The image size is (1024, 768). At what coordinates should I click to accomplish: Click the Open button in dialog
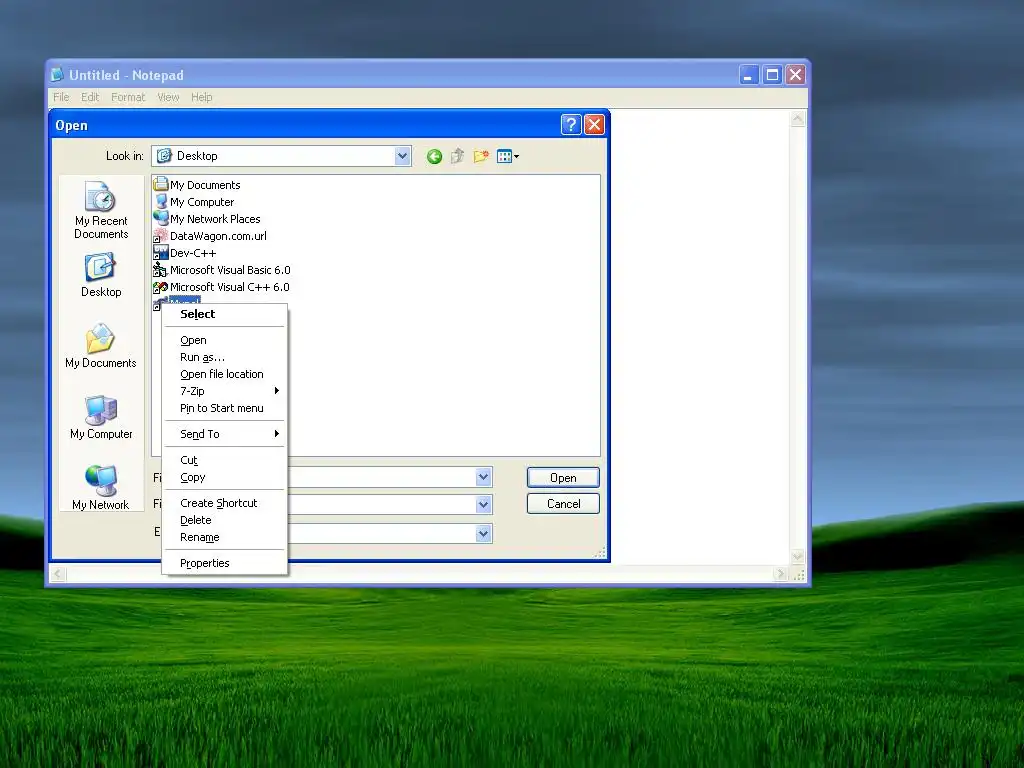tap(563, 478)
